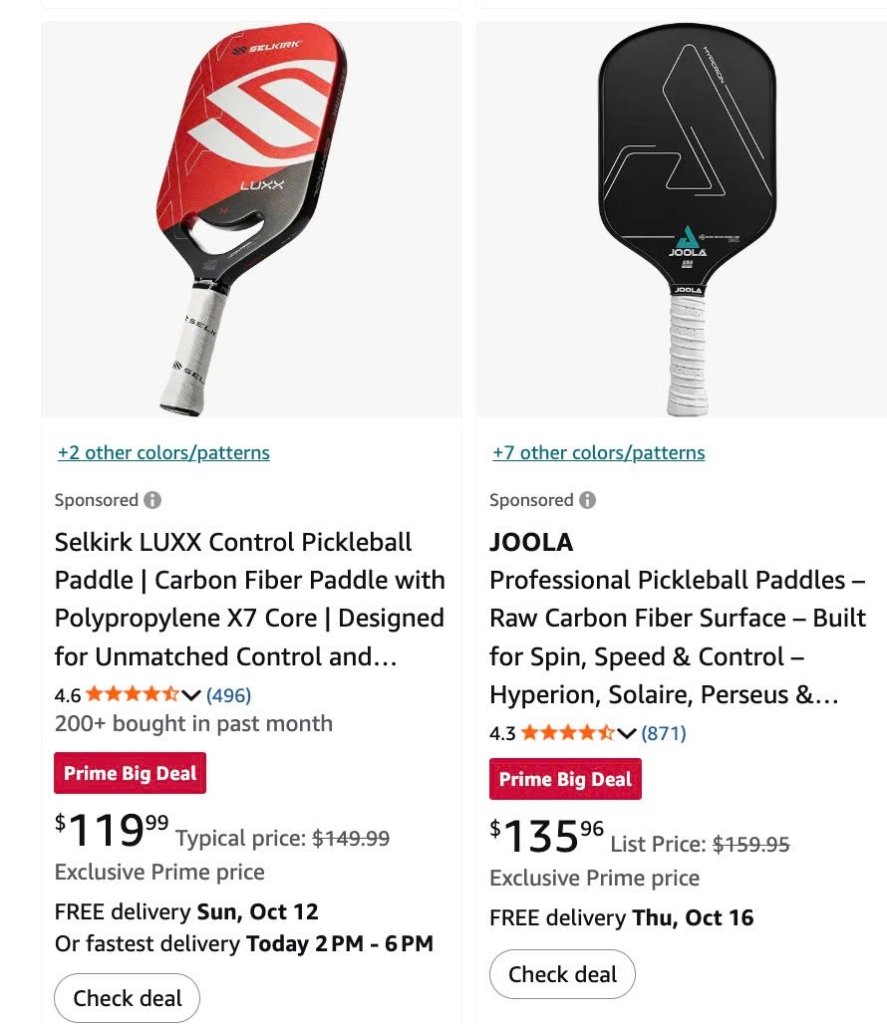Click the $135.96 JOOLA price
Image resolution: width=887 pixels, height=1024 pixels.
click(547, 836)
